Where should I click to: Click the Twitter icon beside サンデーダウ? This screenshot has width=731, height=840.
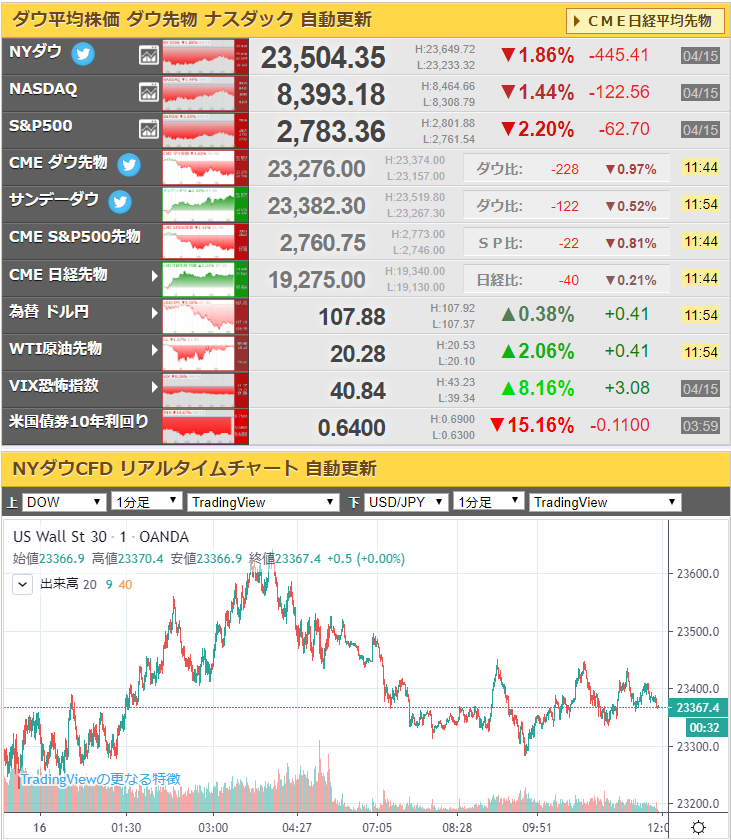click(120, 201)
